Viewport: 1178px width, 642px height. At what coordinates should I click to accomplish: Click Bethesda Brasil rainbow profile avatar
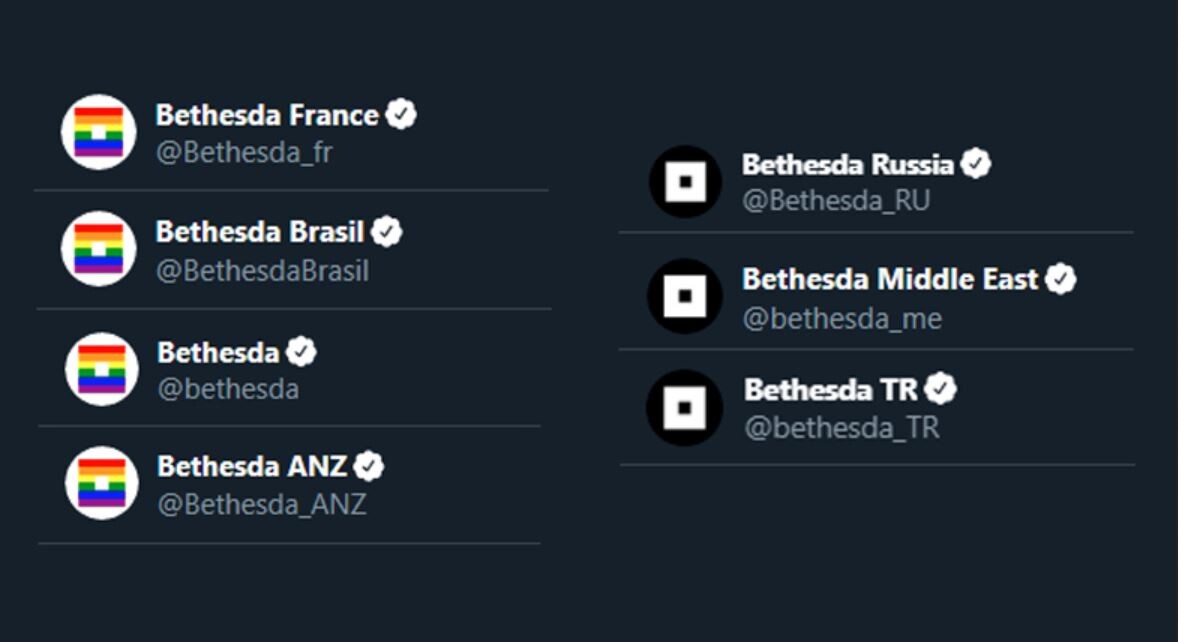(98, 249)
